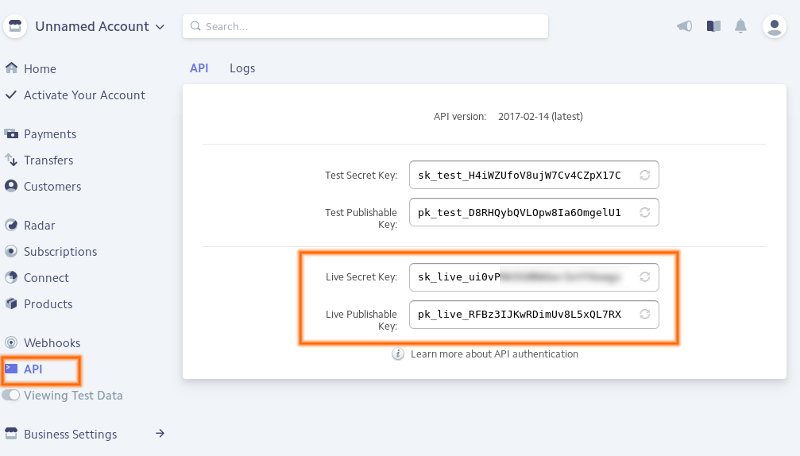The height and width of the screenshot is (456, 800).
Task: Click the user profile avatar icon
Action: pos(774,27)
